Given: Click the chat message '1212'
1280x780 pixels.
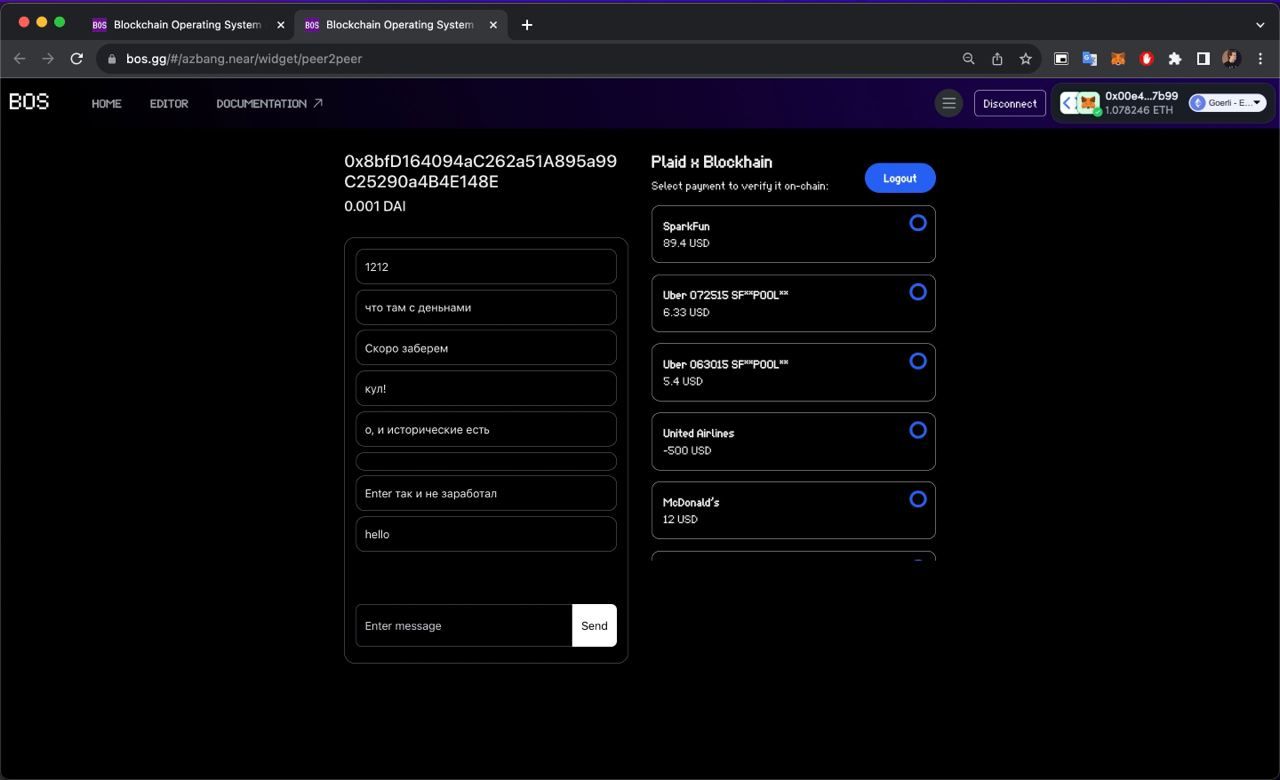Looking at the screenshot, I should [486, 267].
